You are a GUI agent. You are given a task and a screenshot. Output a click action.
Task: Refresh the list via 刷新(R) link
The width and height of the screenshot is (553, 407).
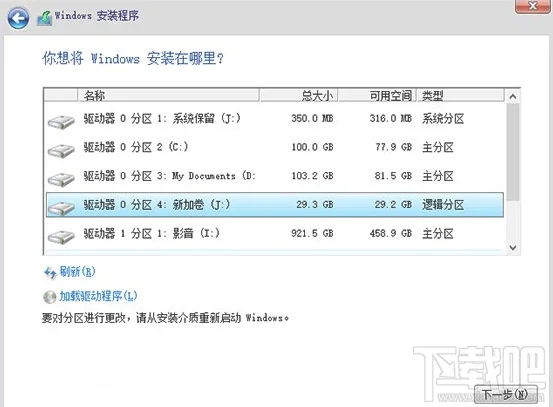[x=77, y=272]
